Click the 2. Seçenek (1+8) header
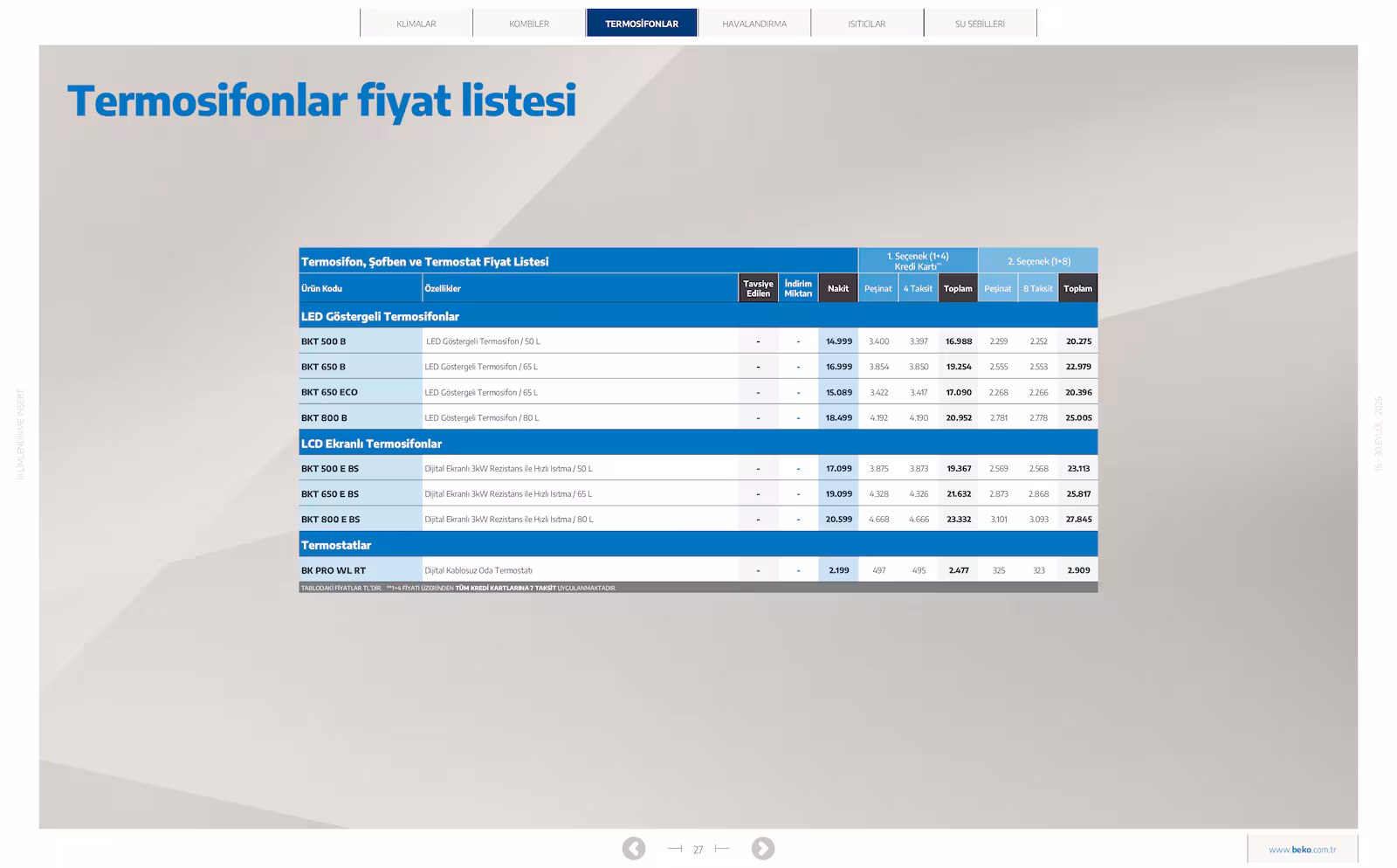Viewport: 1397px width, 868px height. (1038, 261)
